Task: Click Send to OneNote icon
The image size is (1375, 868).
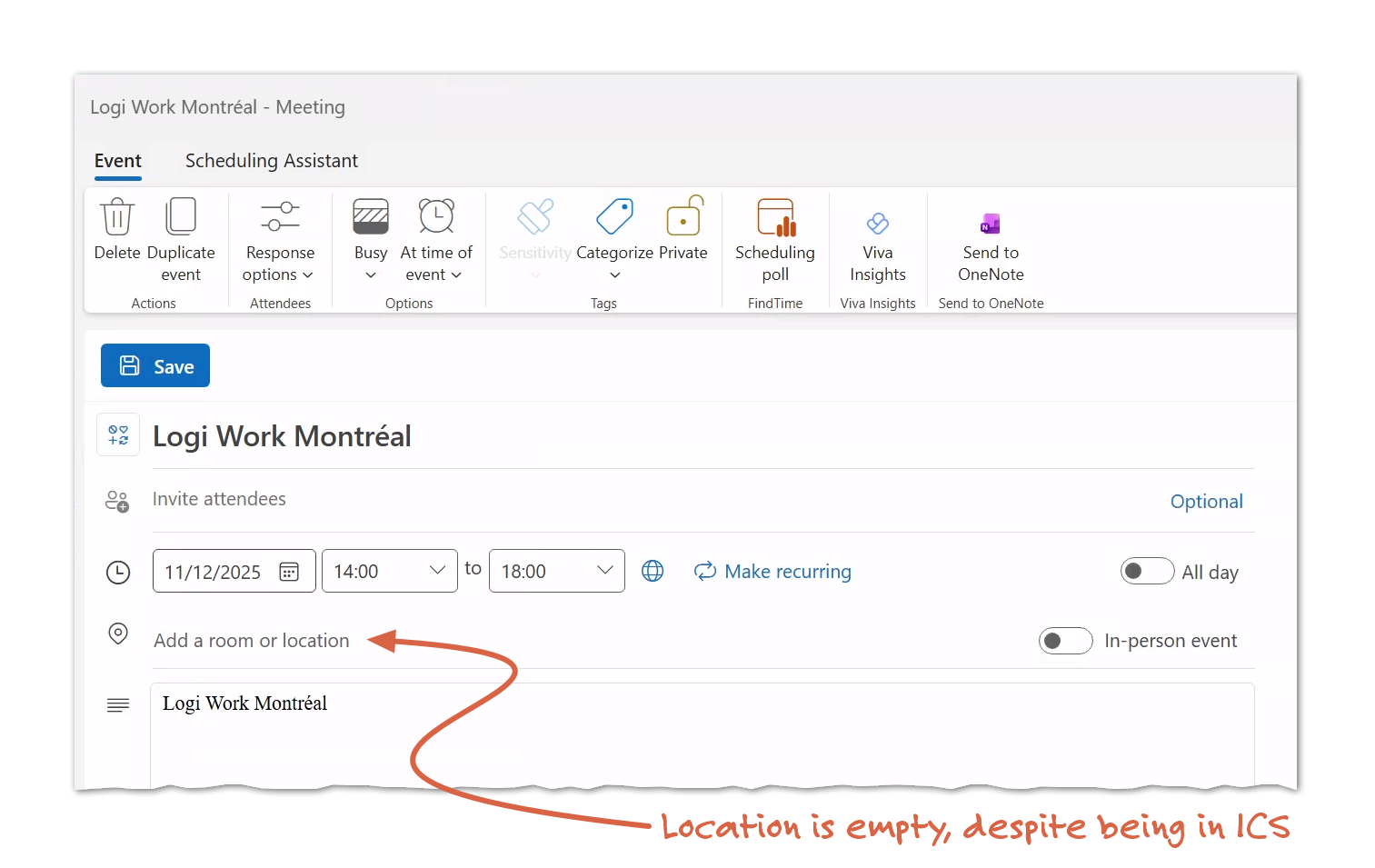Action: pos(990,224)
